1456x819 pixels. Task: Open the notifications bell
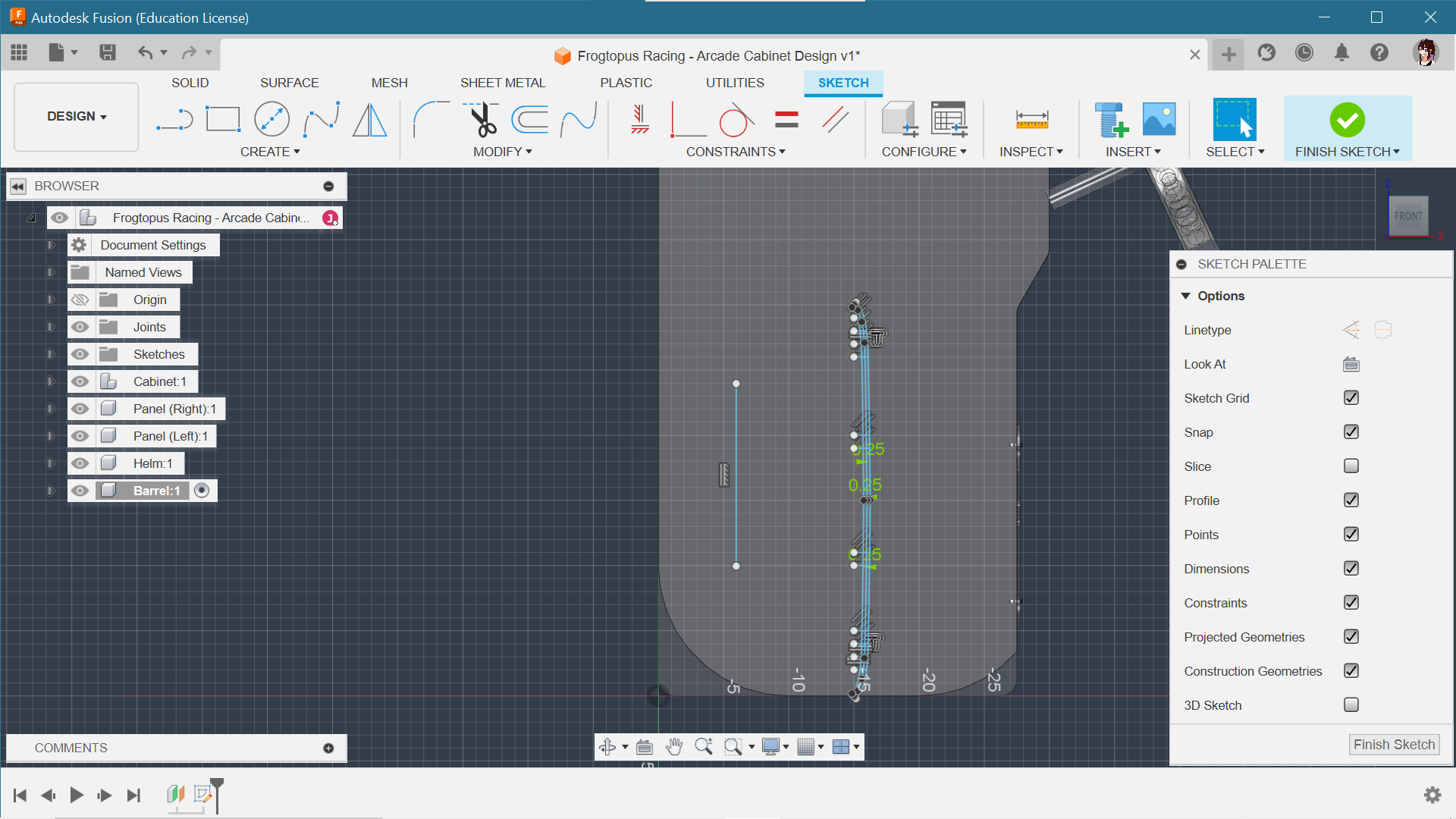(1341, 52)
